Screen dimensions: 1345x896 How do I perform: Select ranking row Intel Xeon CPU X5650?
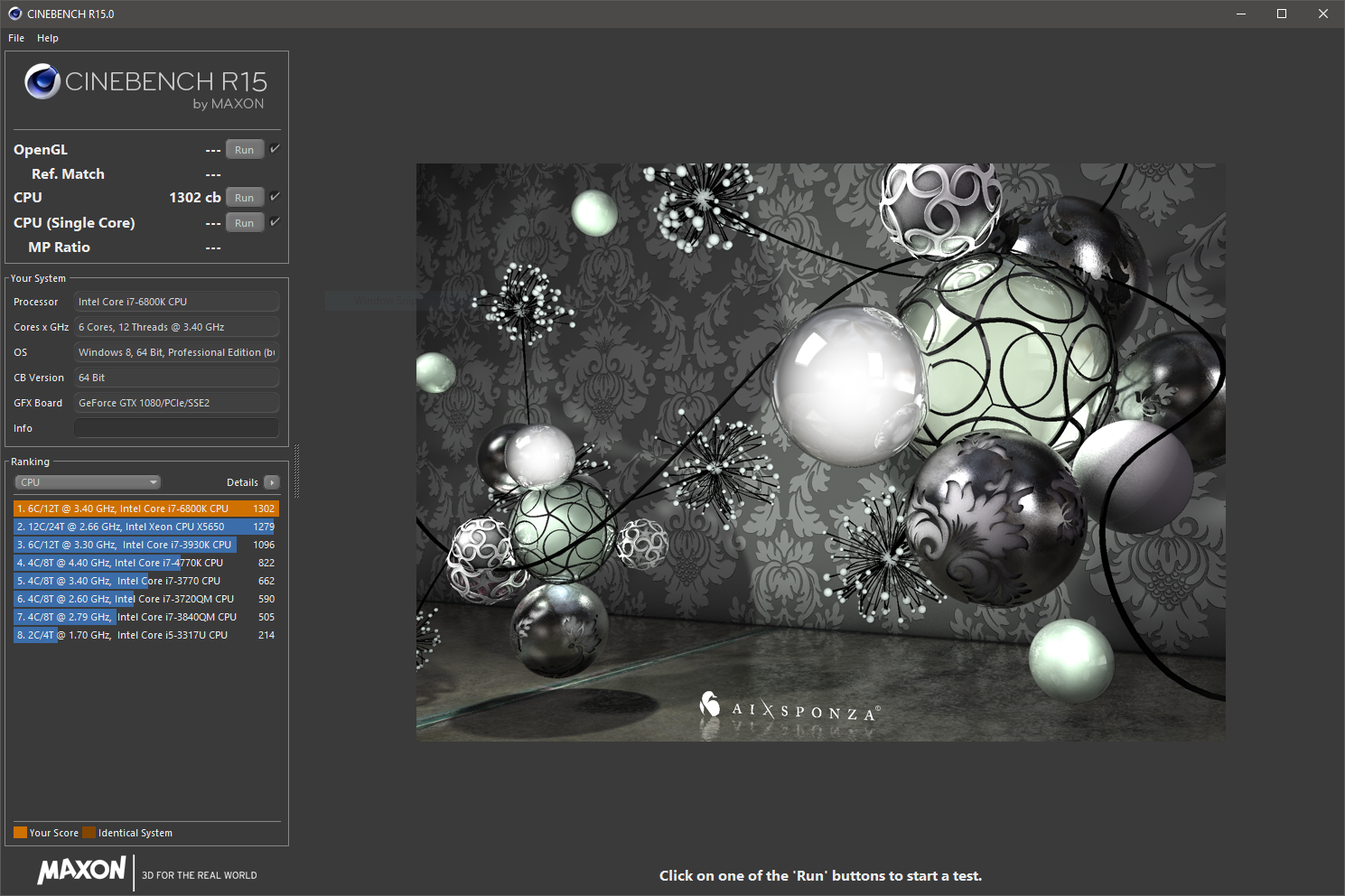[x=145, y=527]
